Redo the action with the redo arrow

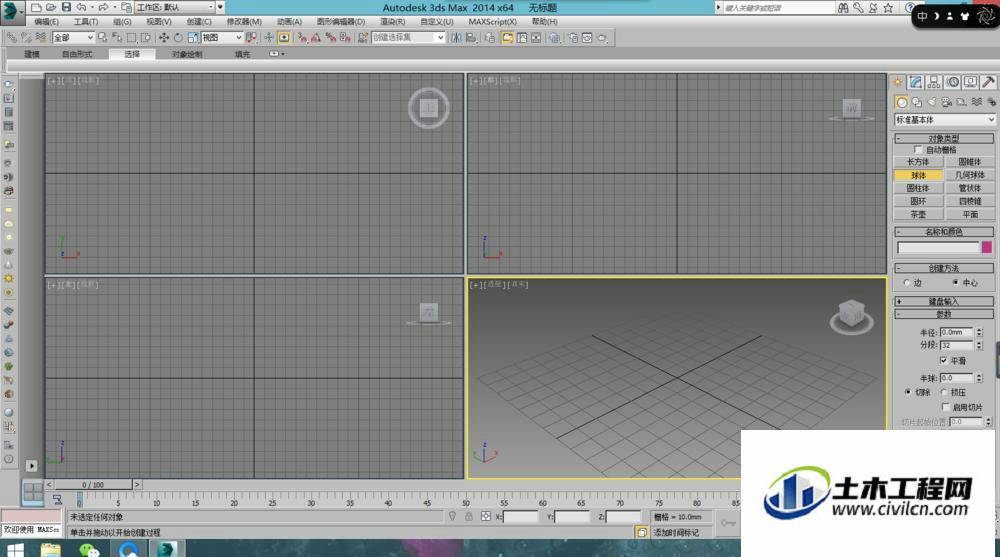click(x=103, y=8)
